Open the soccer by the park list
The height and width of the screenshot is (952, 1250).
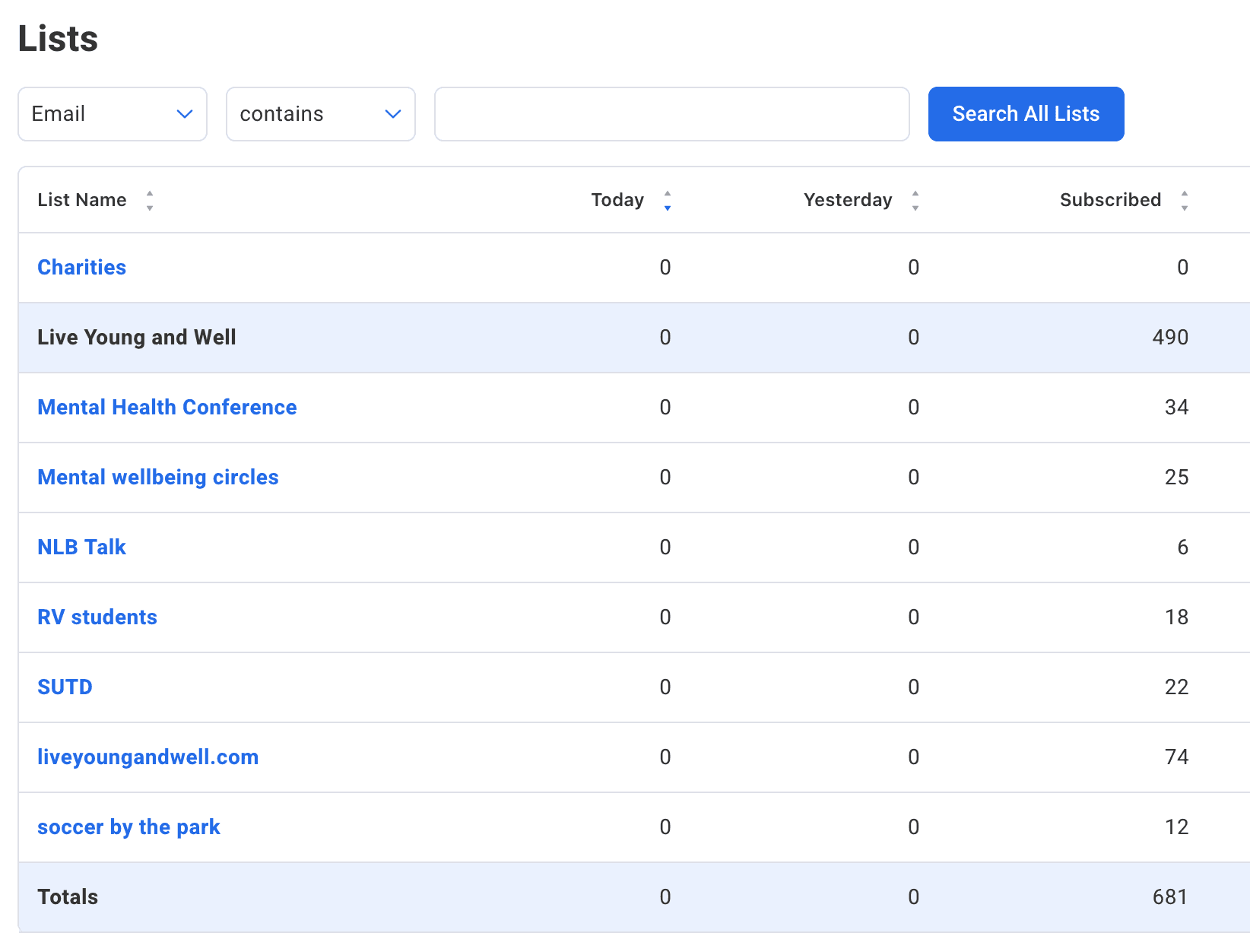tap(128, 827)
